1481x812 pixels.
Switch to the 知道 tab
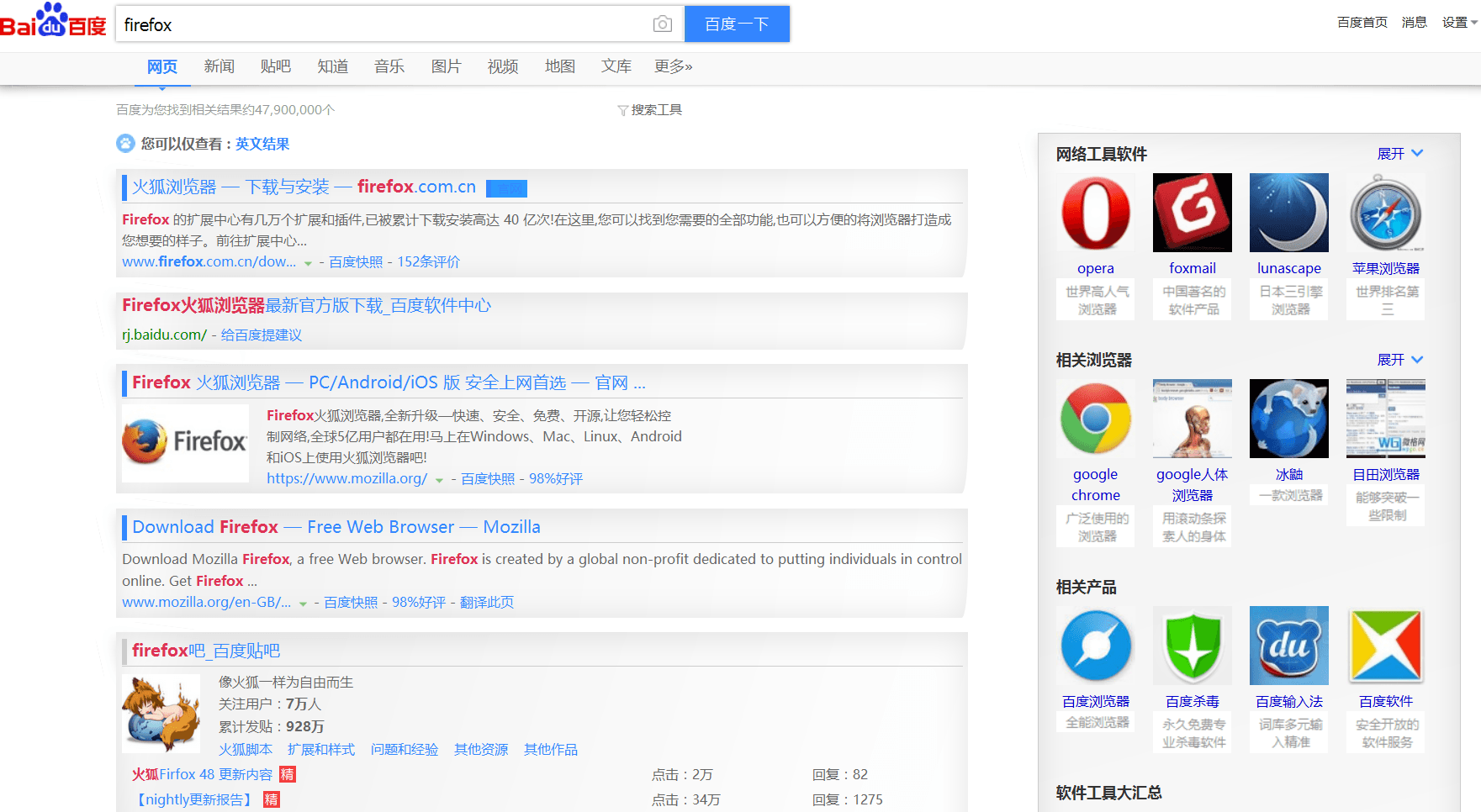[333, 66]
